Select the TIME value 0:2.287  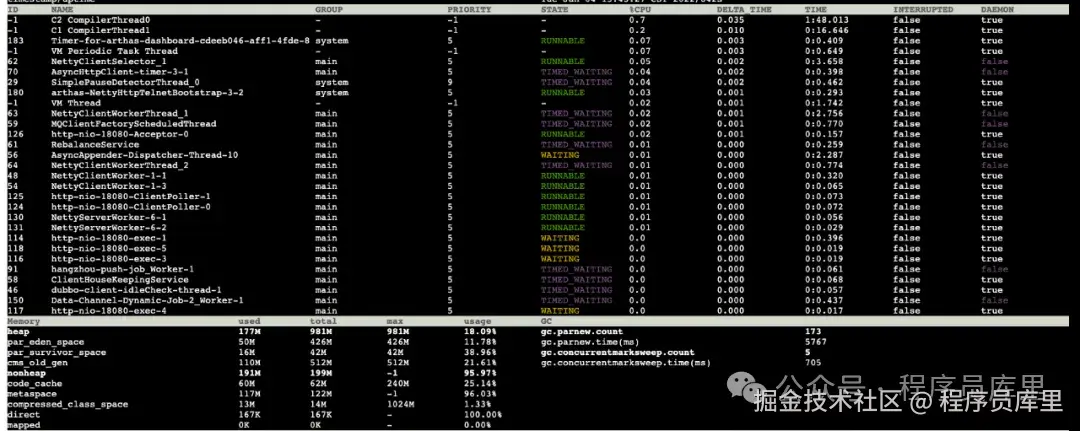824,155
